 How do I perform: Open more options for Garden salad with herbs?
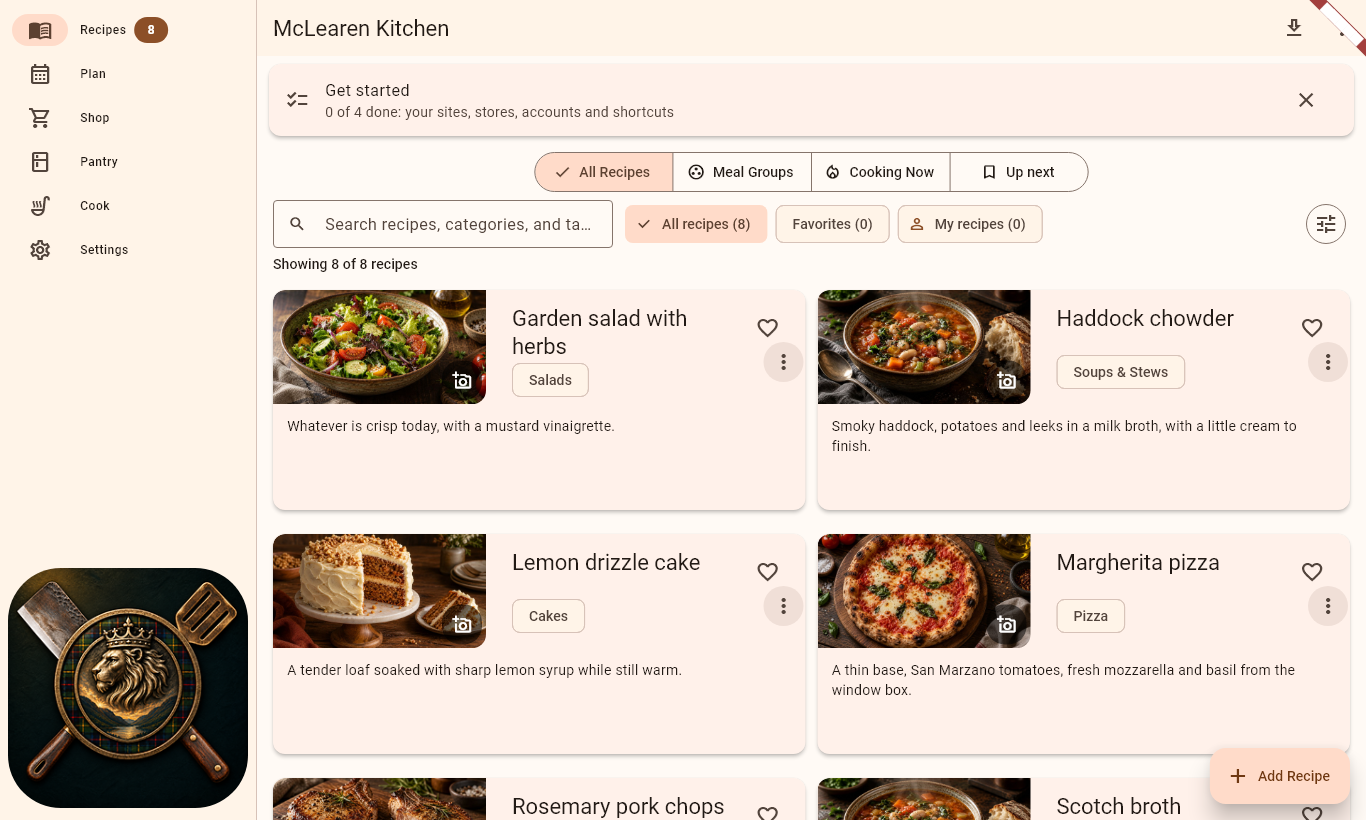tap(784, 362)
